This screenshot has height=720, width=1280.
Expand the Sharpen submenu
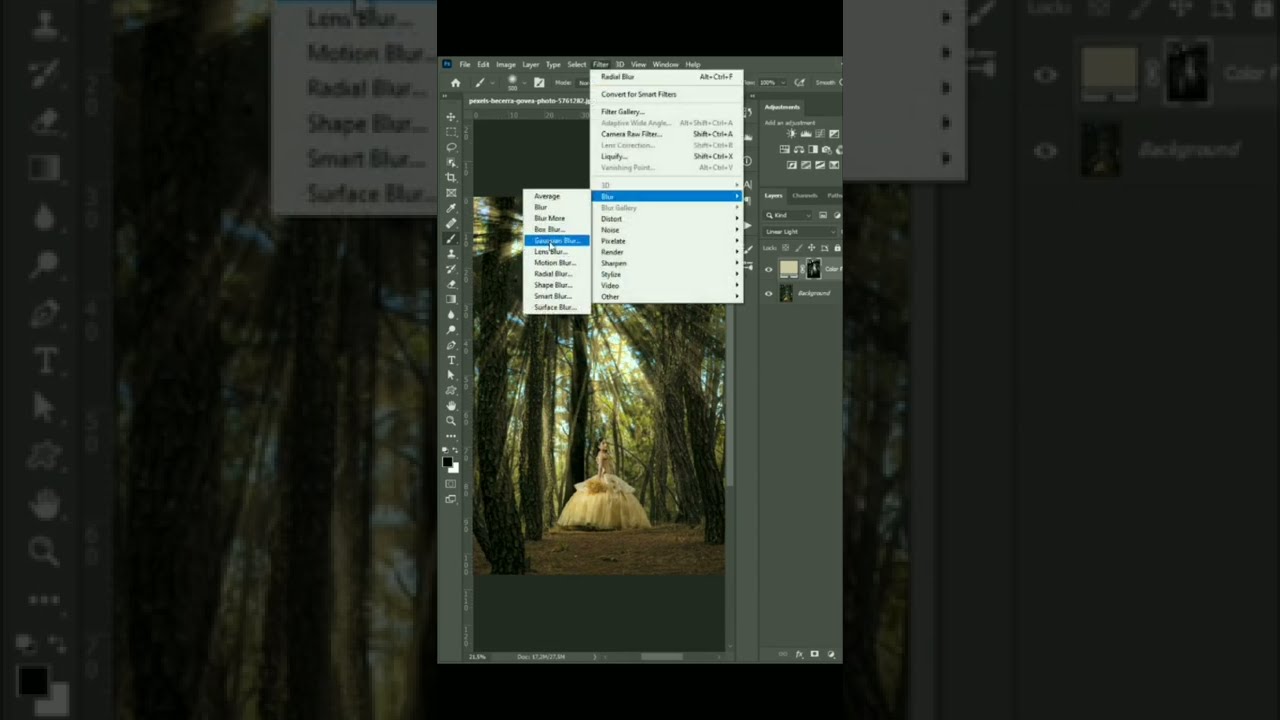point(667,263)
